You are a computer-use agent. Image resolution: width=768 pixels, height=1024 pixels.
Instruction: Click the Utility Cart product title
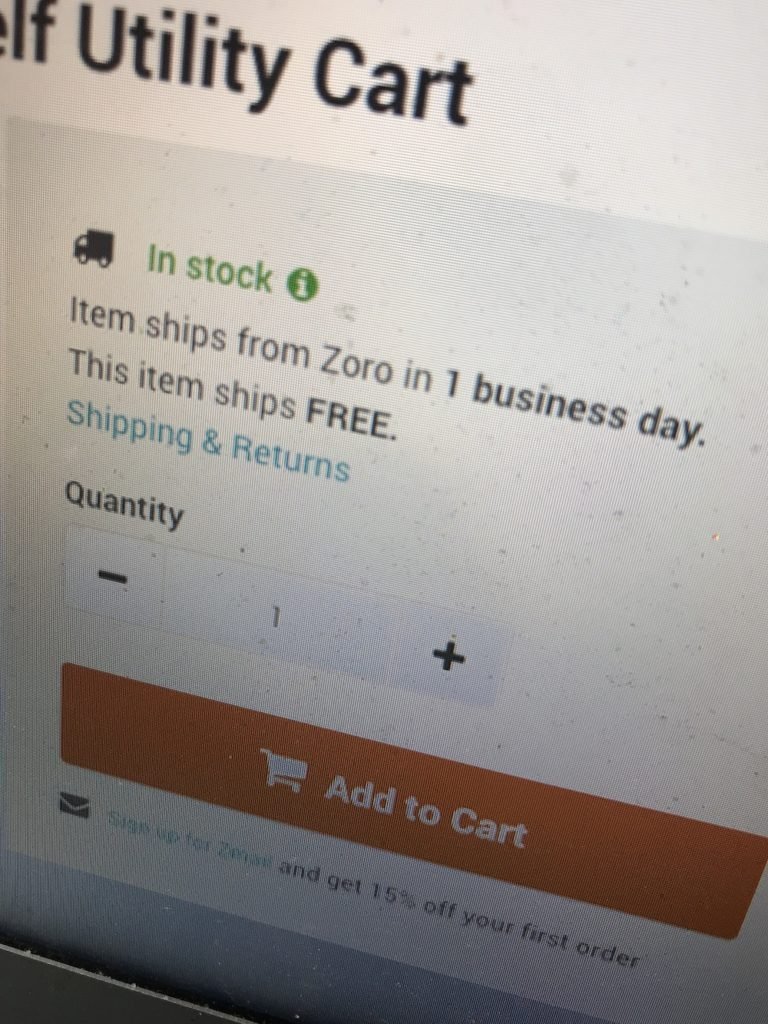tap(274, 64)
